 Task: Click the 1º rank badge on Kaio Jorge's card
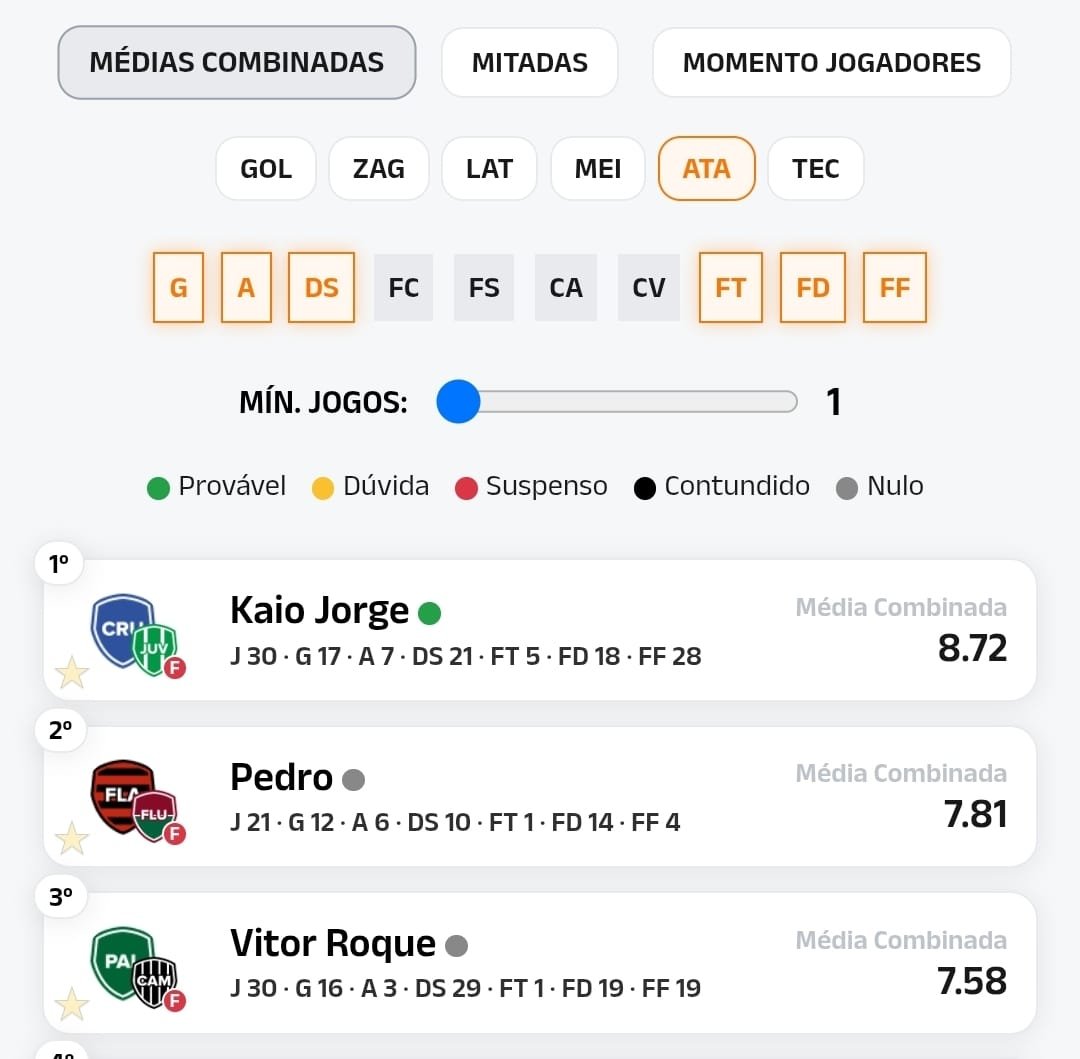59,563
